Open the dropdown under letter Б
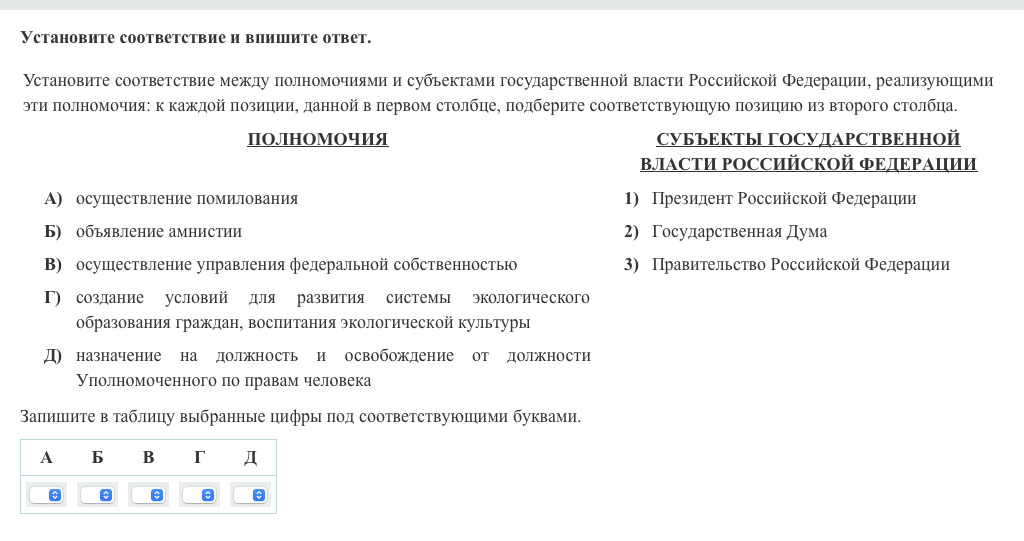The height and width of the screenshot is (541, 1024). (97, 495)
